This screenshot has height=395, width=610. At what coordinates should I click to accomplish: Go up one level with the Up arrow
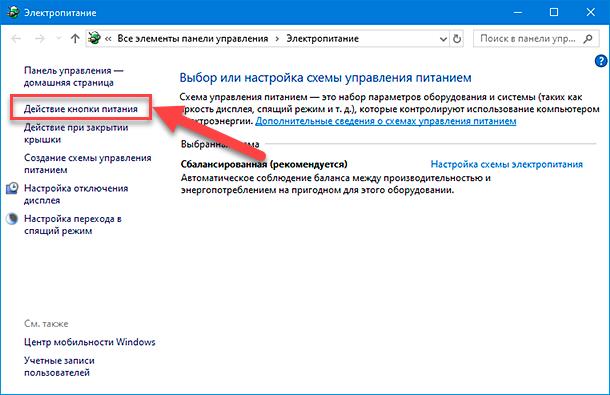tap(75, 39)
